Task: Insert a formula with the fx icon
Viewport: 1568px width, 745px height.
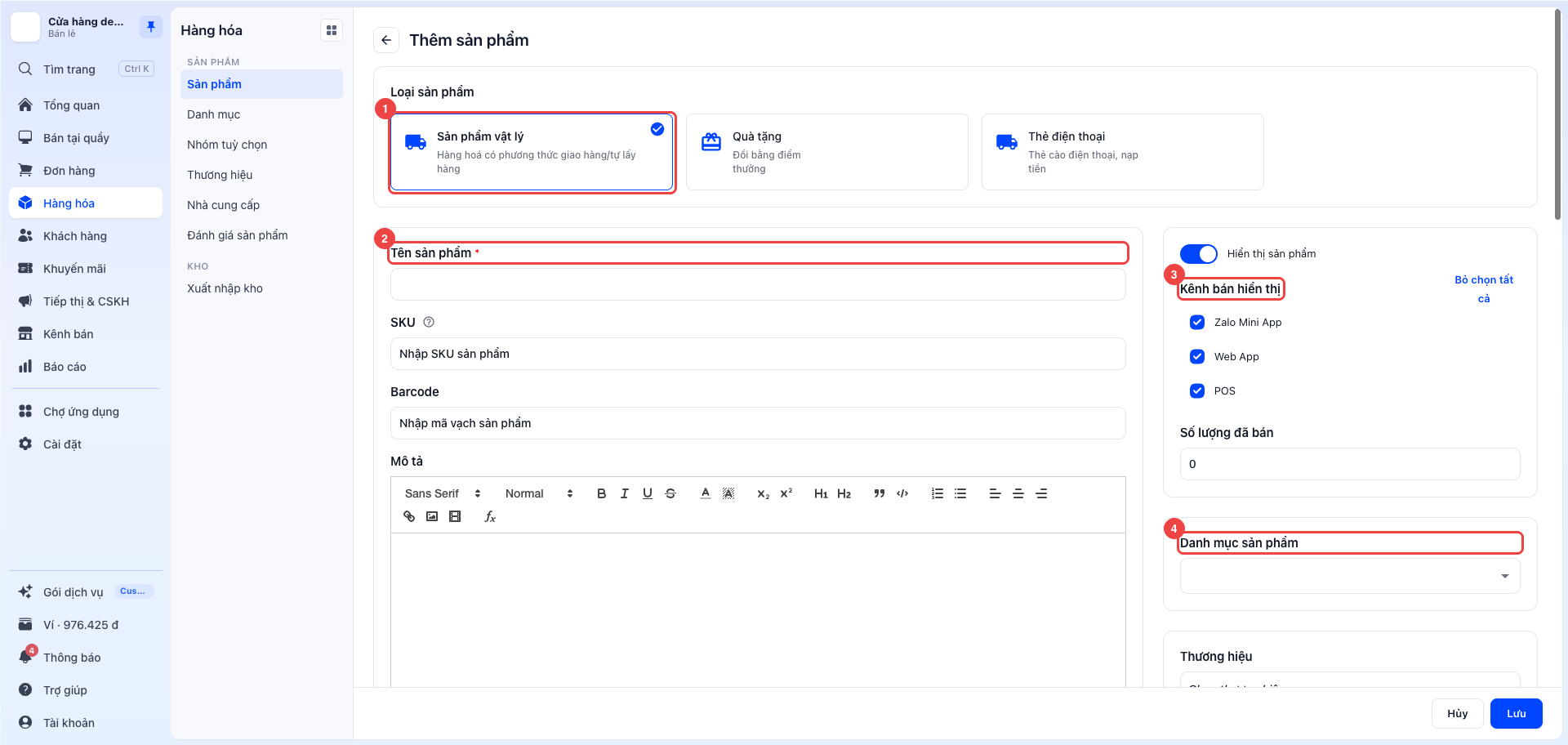Action: [x=490, y=516]
